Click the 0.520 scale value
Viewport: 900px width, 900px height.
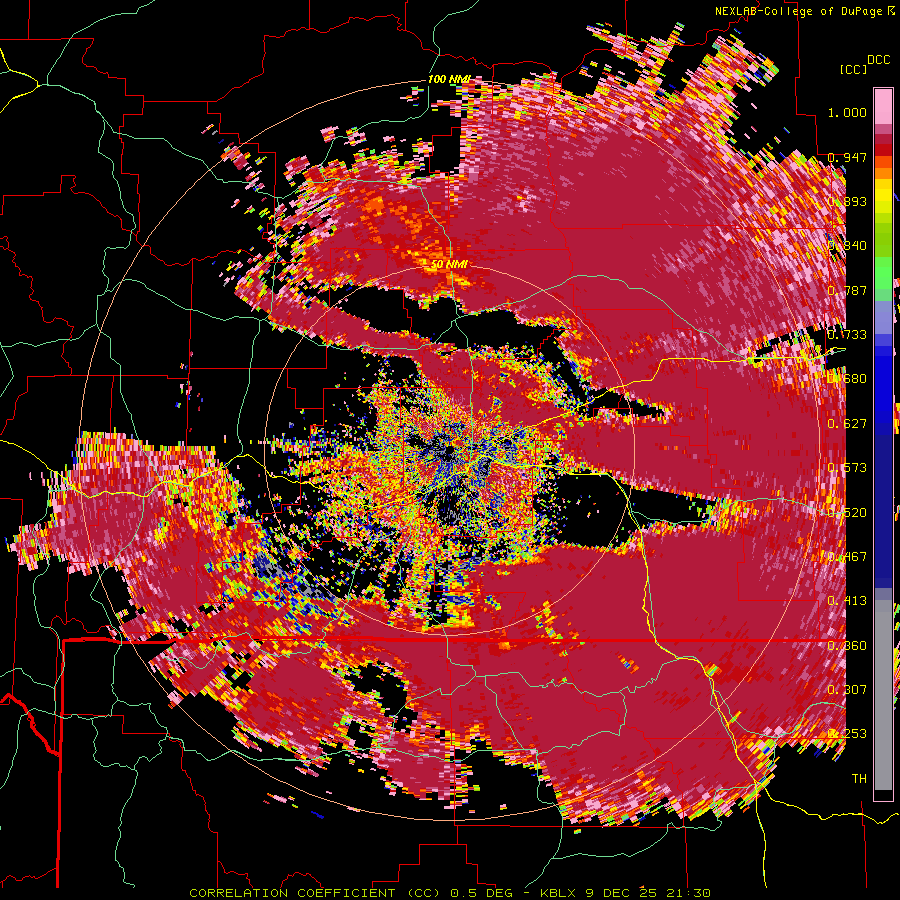(847, 513)
